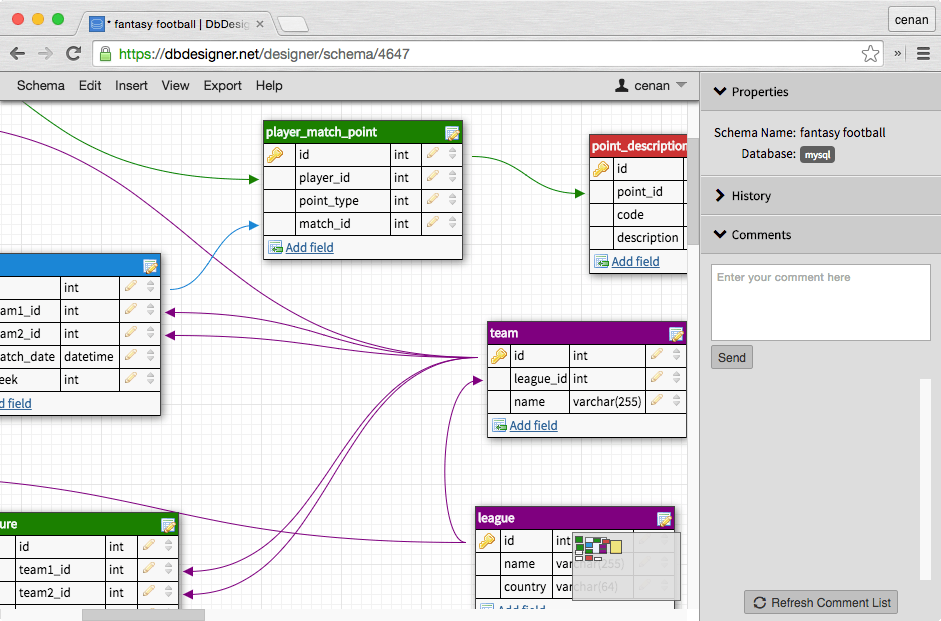This screenshot has width=941, height=621.
Task: Open the Schema menu
Action: [41, 86]
